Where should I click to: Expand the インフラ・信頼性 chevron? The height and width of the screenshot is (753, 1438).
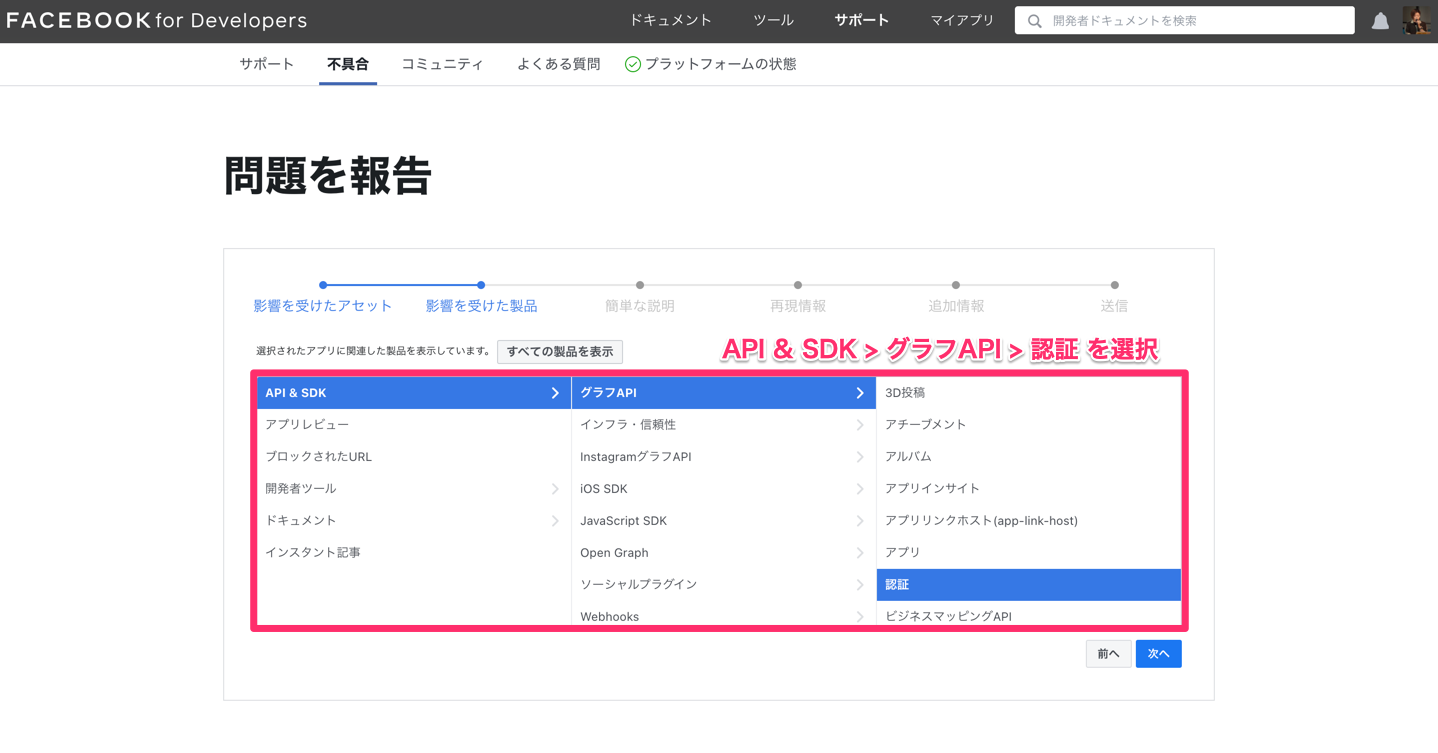coord(860,425)
